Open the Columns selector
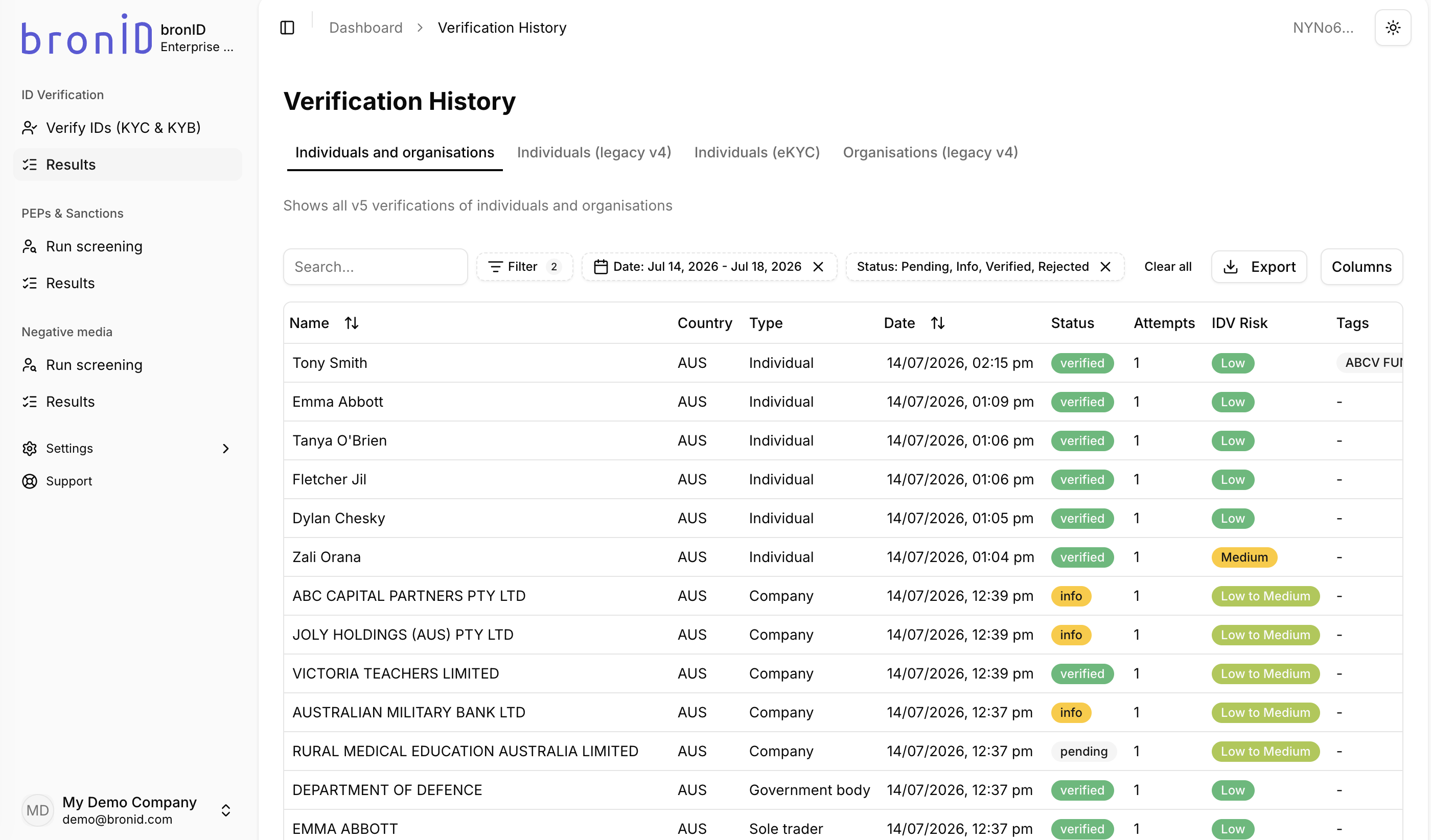The image size is (1431, 840). click(1361, 267)
